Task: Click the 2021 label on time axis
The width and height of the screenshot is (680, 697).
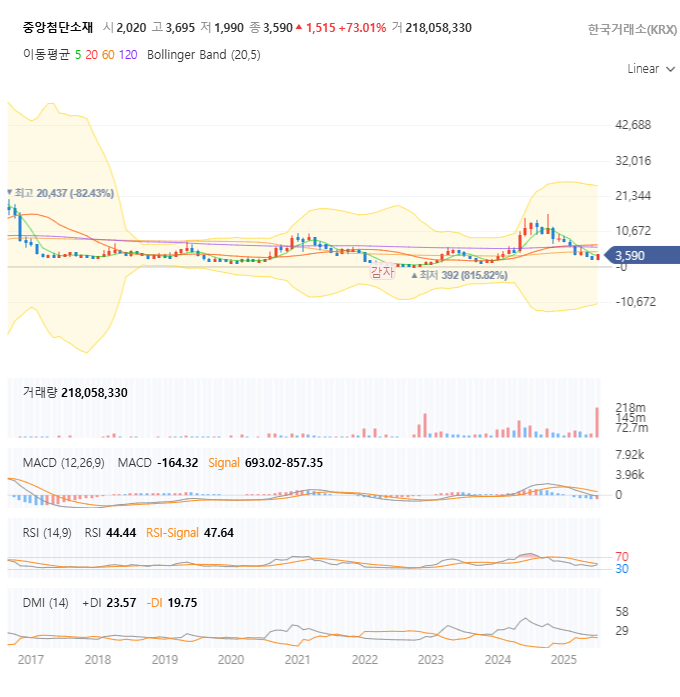Action: (x=297, y=660)
